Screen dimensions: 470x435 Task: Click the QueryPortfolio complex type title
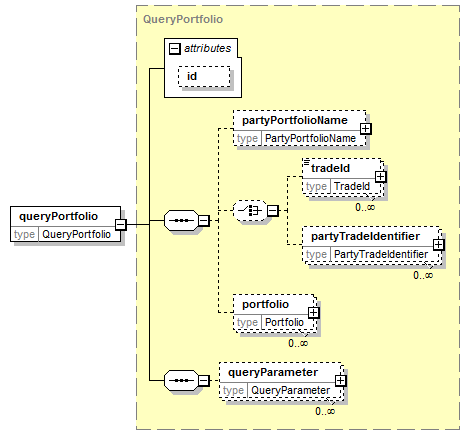[x=183, y=19]
